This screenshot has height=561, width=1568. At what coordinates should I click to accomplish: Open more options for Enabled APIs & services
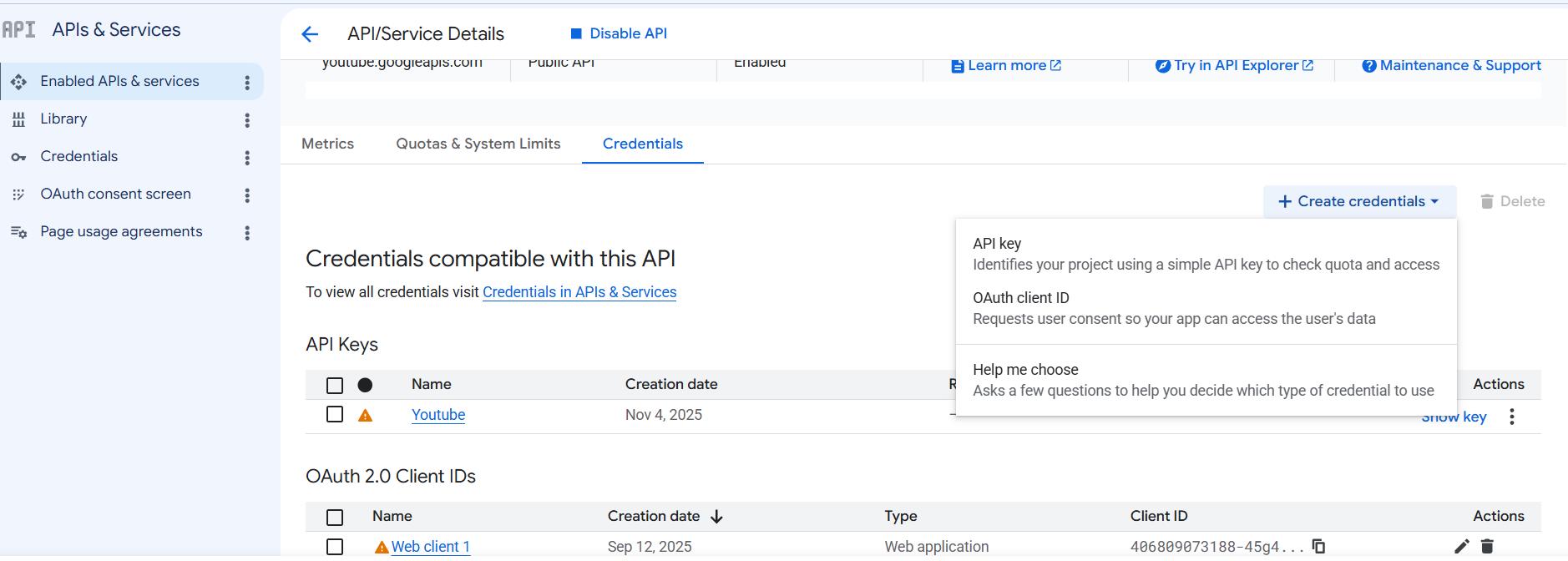click(247, 83)
